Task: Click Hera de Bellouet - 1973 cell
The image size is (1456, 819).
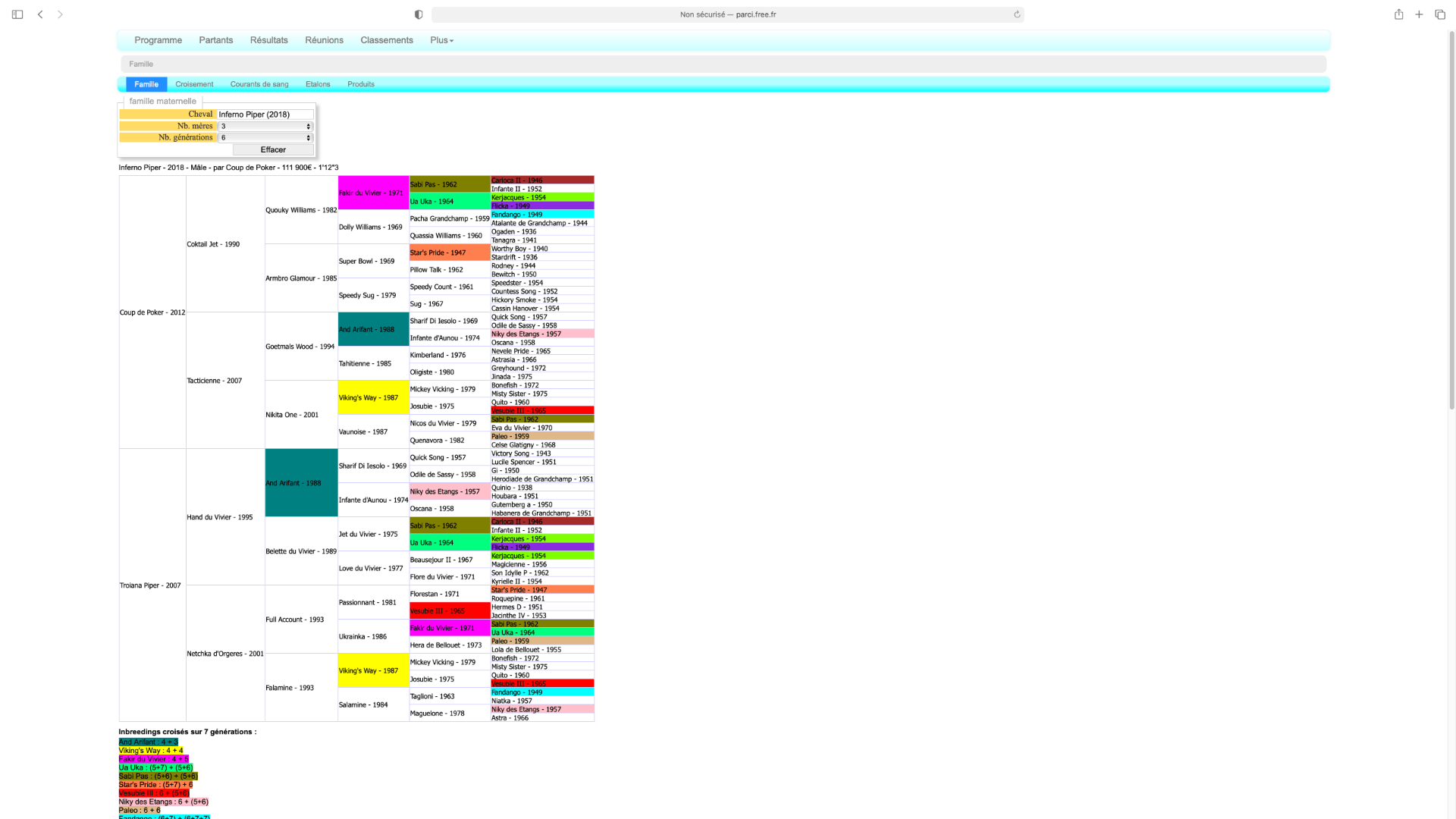Action: point(450,645)
